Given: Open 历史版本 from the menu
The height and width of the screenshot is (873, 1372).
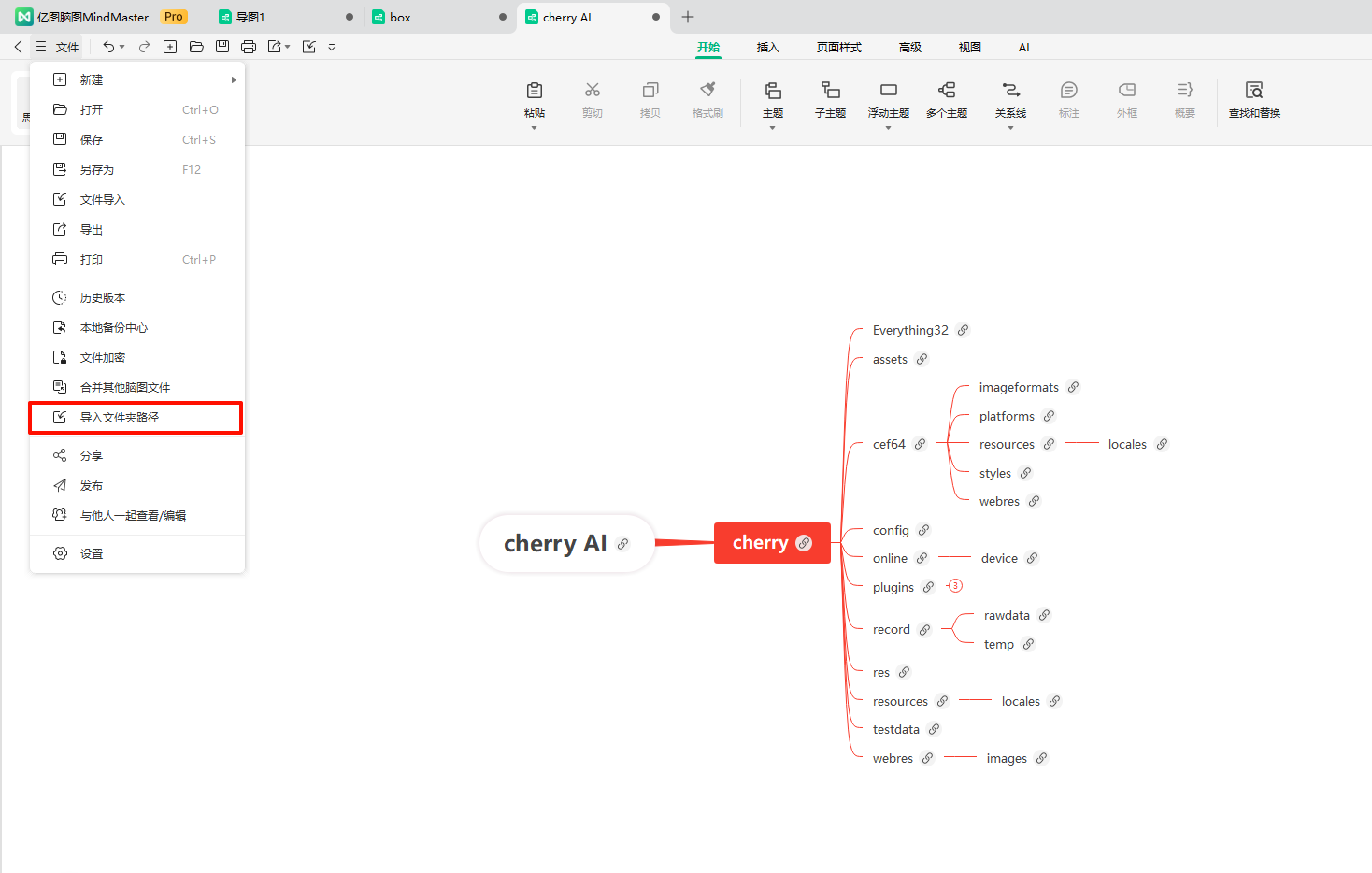Looking at the screenshot, I should [x=136, y=298].
